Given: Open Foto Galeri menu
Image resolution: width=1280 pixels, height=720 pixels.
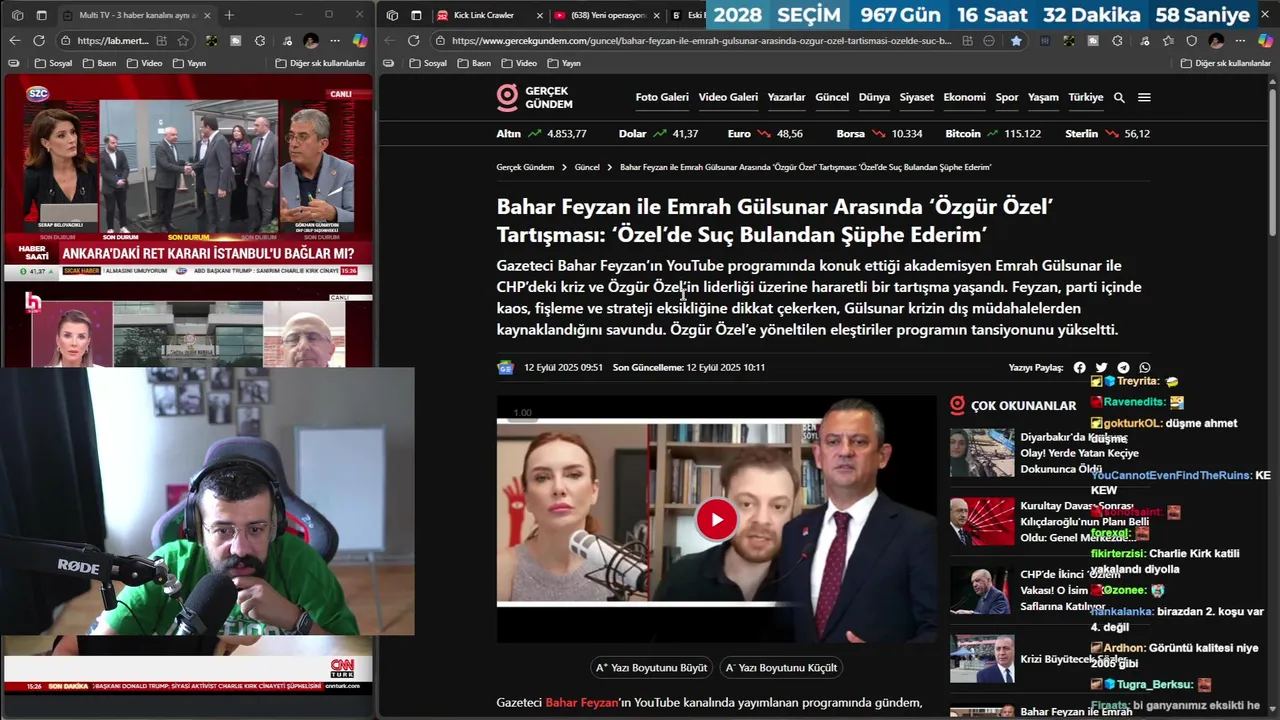Looking at the screenshot, I should [662, 98].
